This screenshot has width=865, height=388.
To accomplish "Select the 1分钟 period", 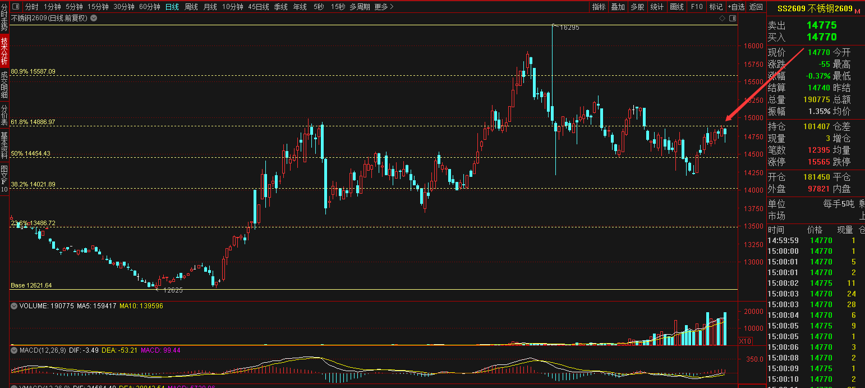I will pyautogui.click(x=52, y=7).
